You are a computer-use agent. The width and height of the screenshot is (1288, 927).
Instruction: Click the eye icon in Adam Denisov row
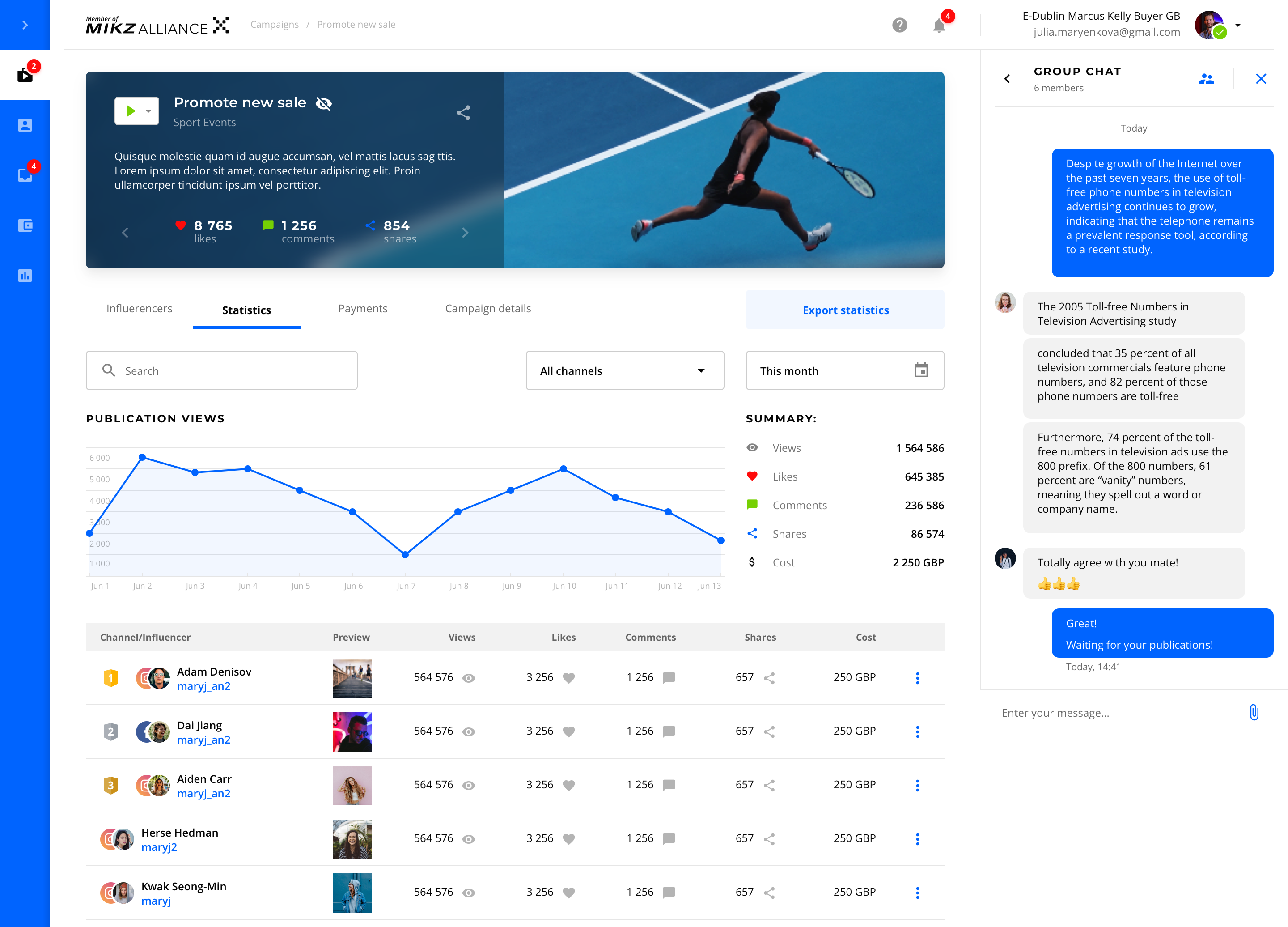[x=469, y=678]
